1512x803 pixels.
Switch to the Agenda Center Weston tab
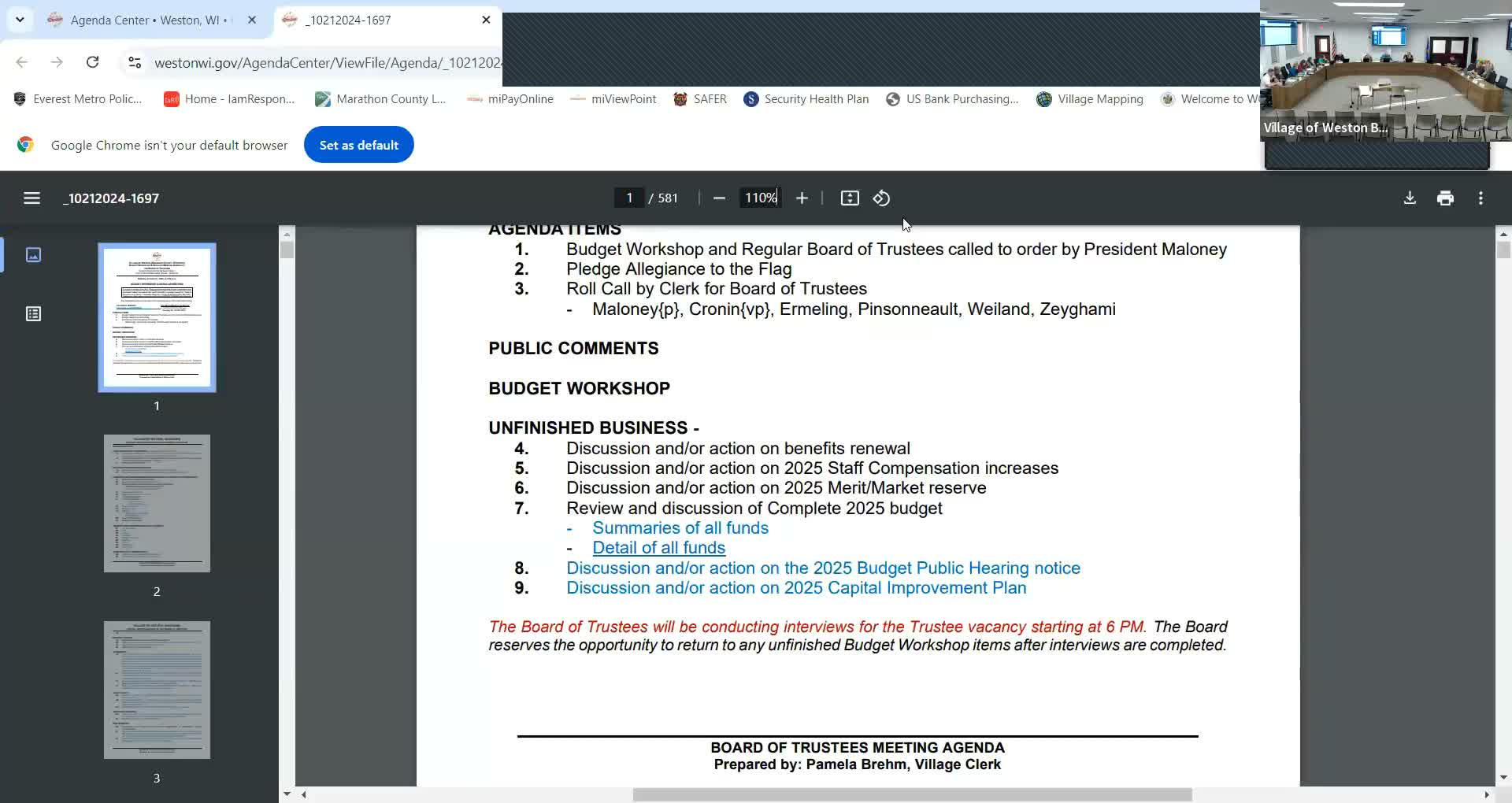tap(151, 20)
